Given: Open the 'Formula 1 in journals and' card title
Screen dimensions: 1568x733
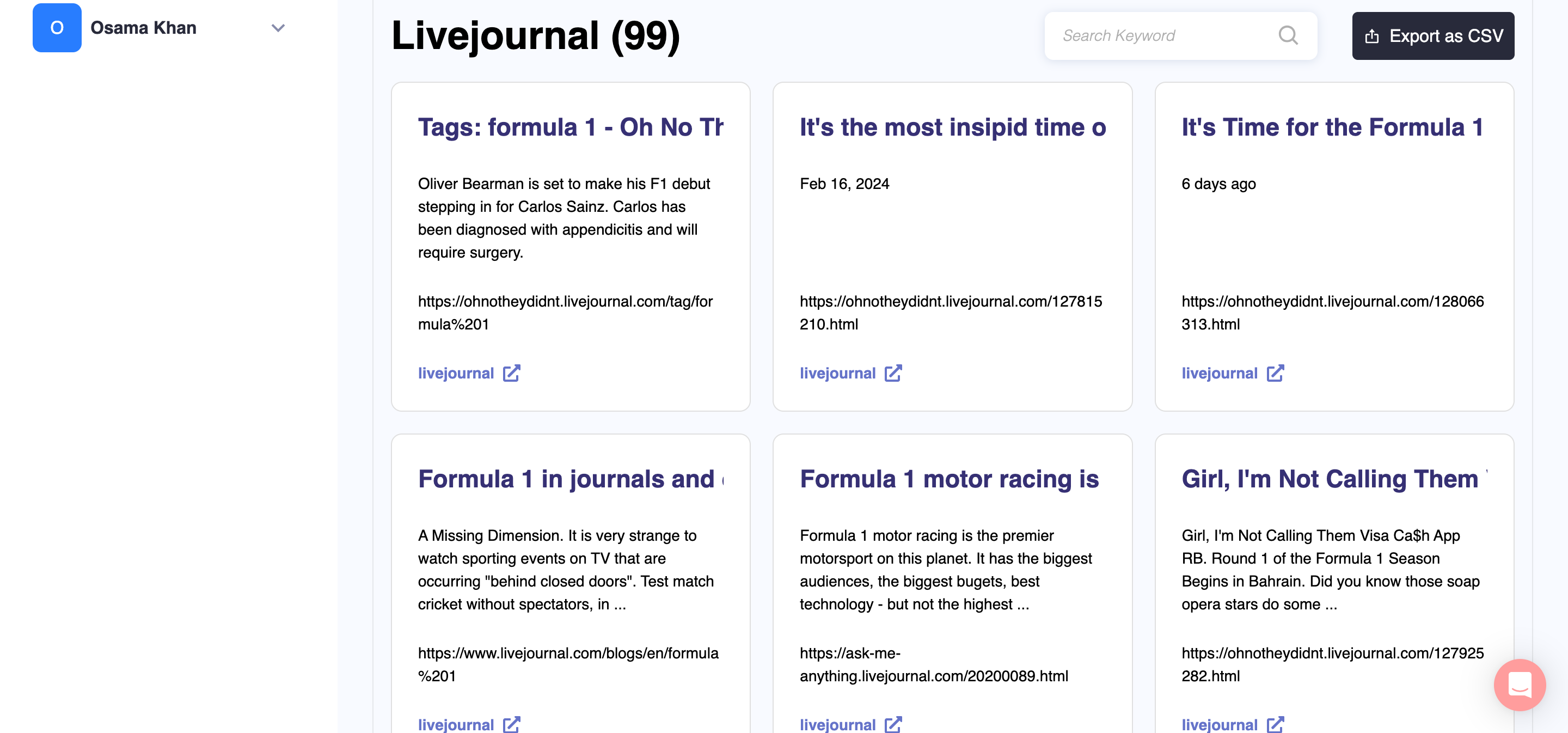Looking at the screenshot, I should [571, 479].
